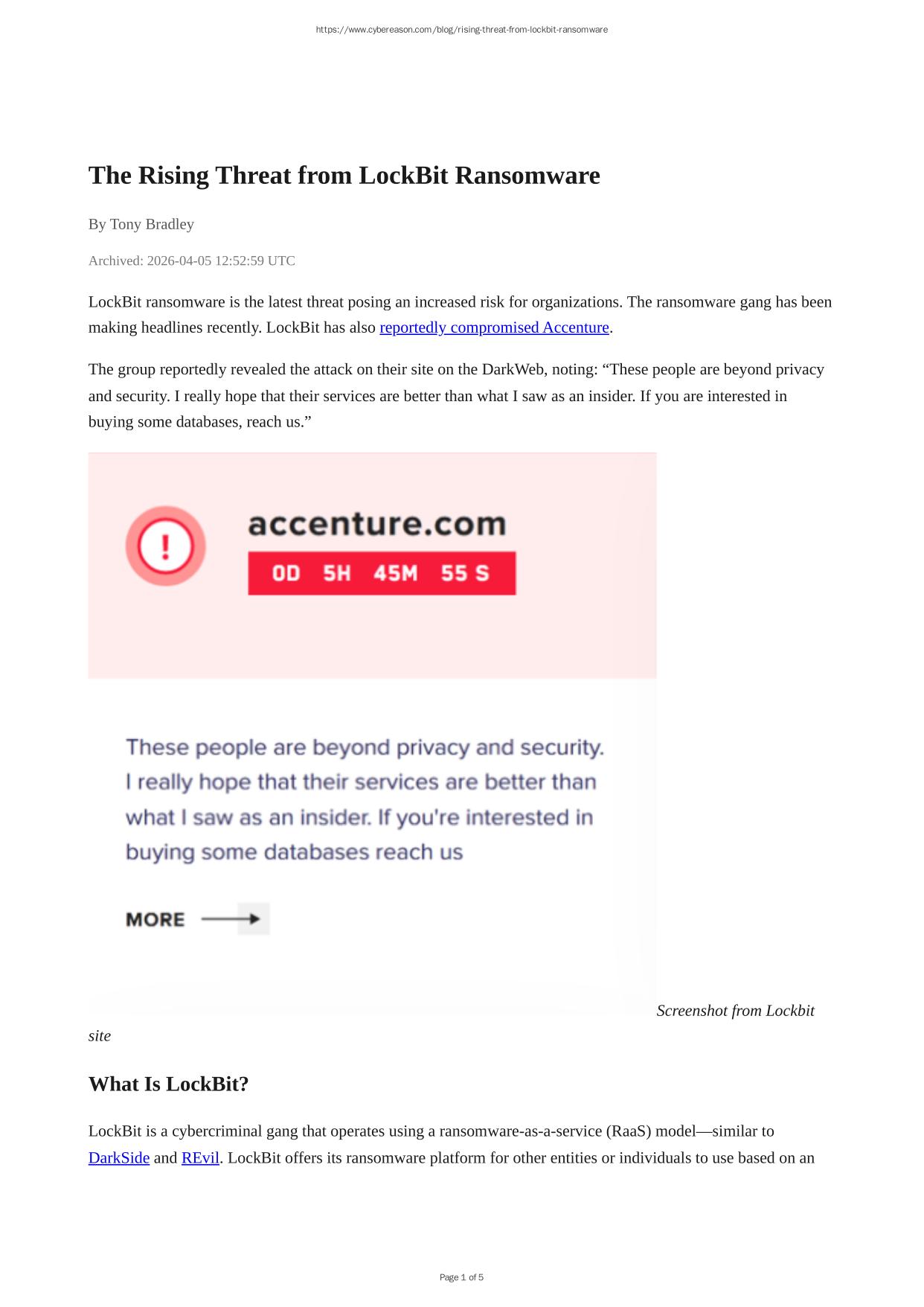Screen dimensions: 924x1307
Task: Click the accenture.com heading in the image
Action: [x=377, y=524]
